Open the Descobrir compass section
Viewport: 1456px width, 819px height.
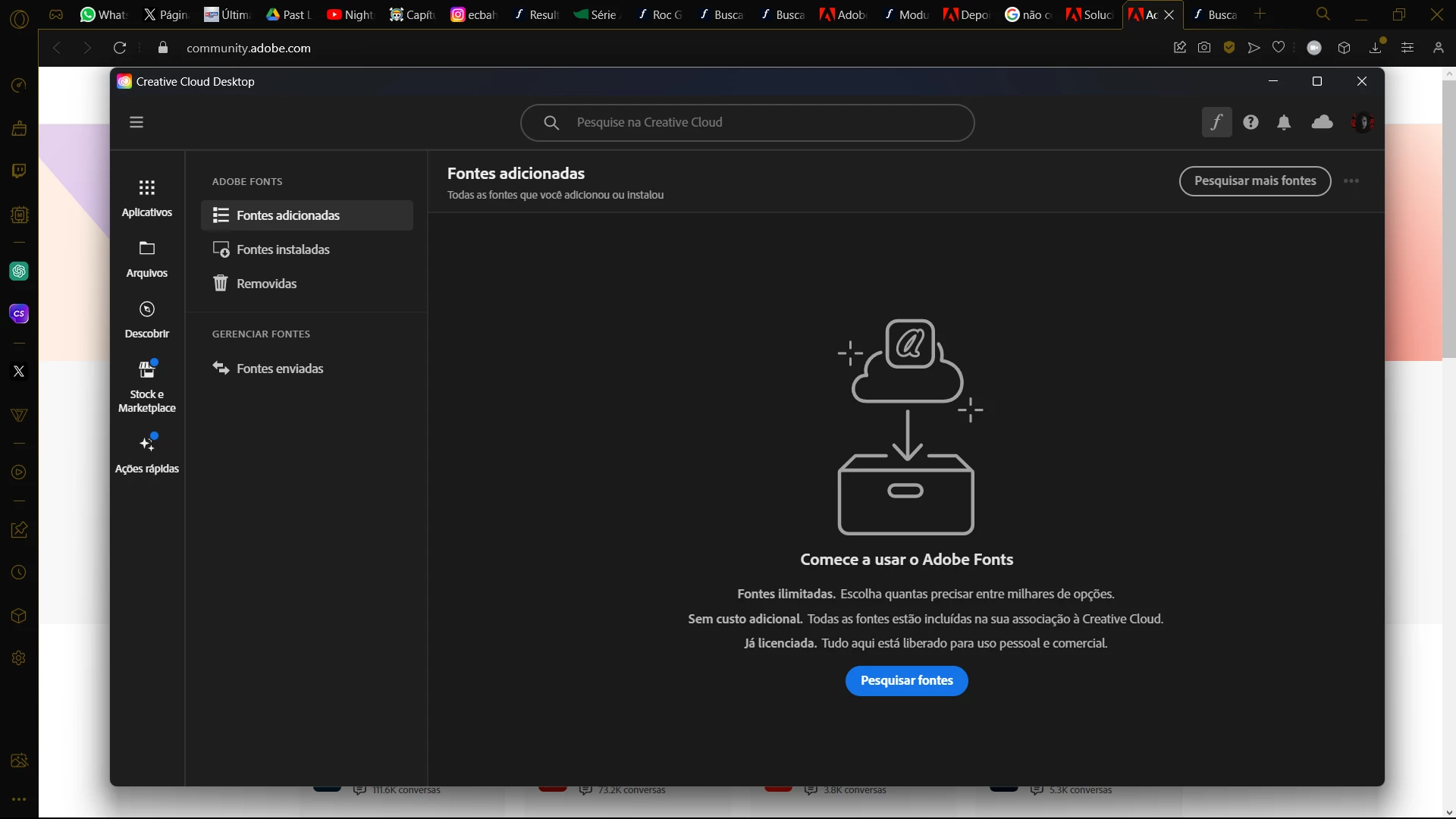coord(147,319)
